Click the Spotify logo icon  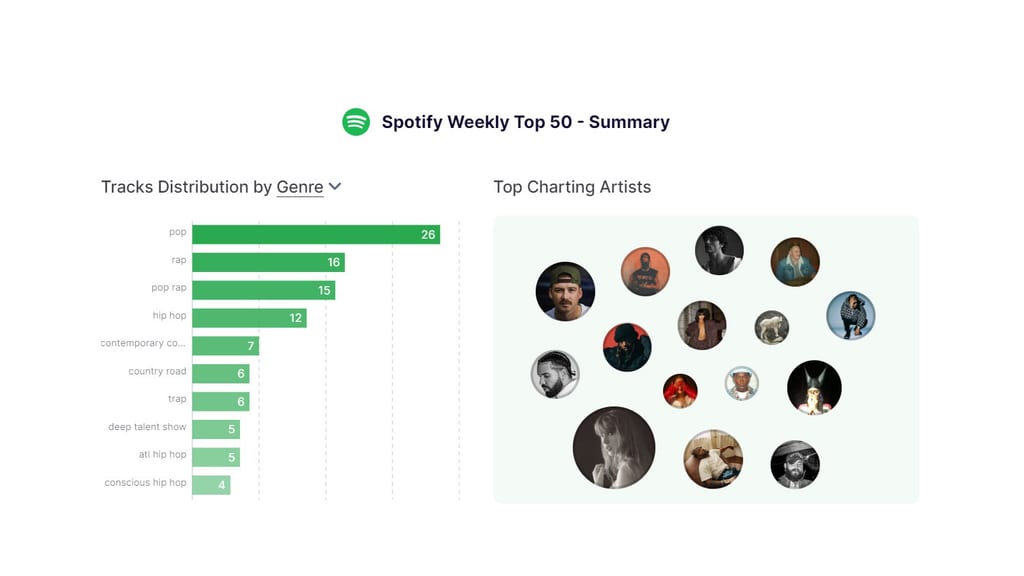tap(357, 122)
